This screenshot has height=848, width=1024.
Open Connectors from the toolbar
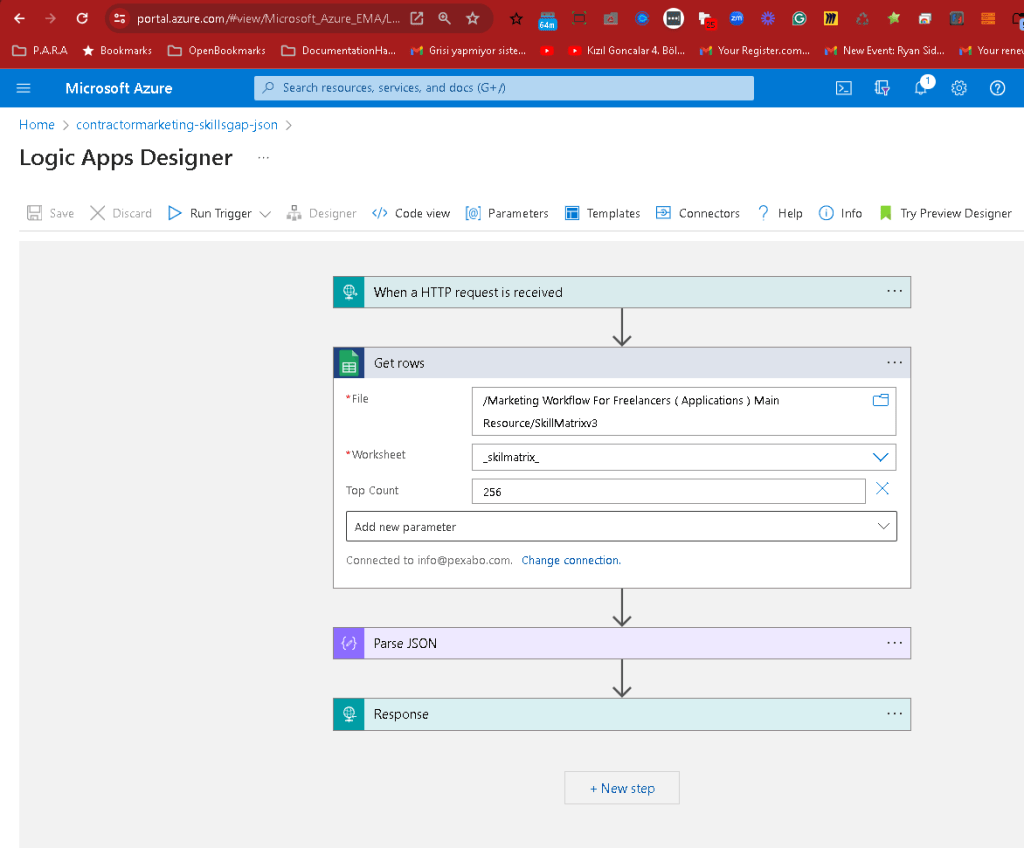pyautogui.click(x=697, y=213)
